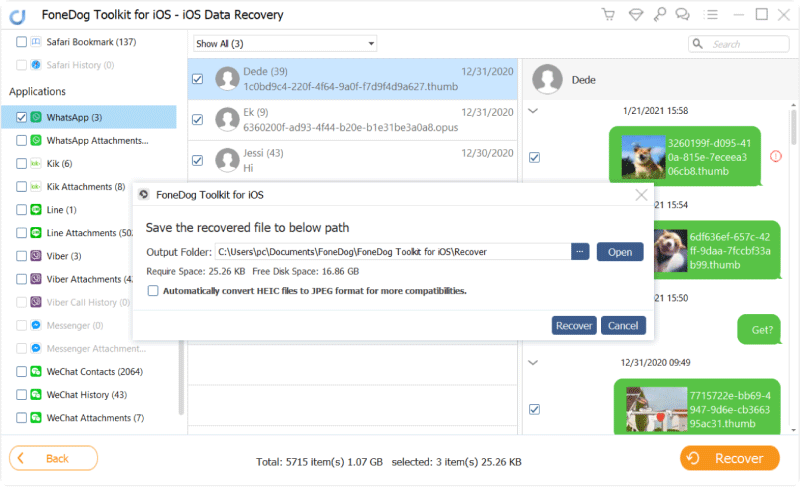The image size is (800, 487).
Task: Click the FoneDog logo icon
Action: pos(17,16)
